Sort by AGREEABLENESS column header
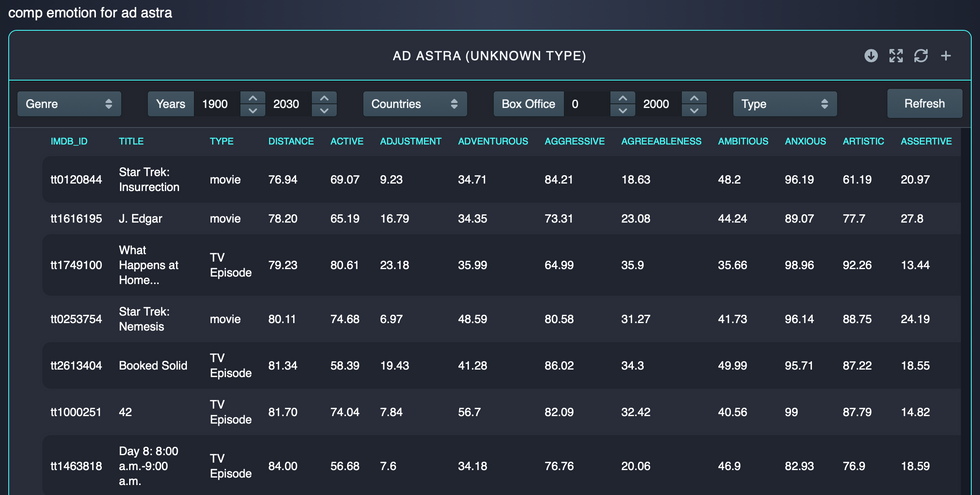 tap(661, 141)
